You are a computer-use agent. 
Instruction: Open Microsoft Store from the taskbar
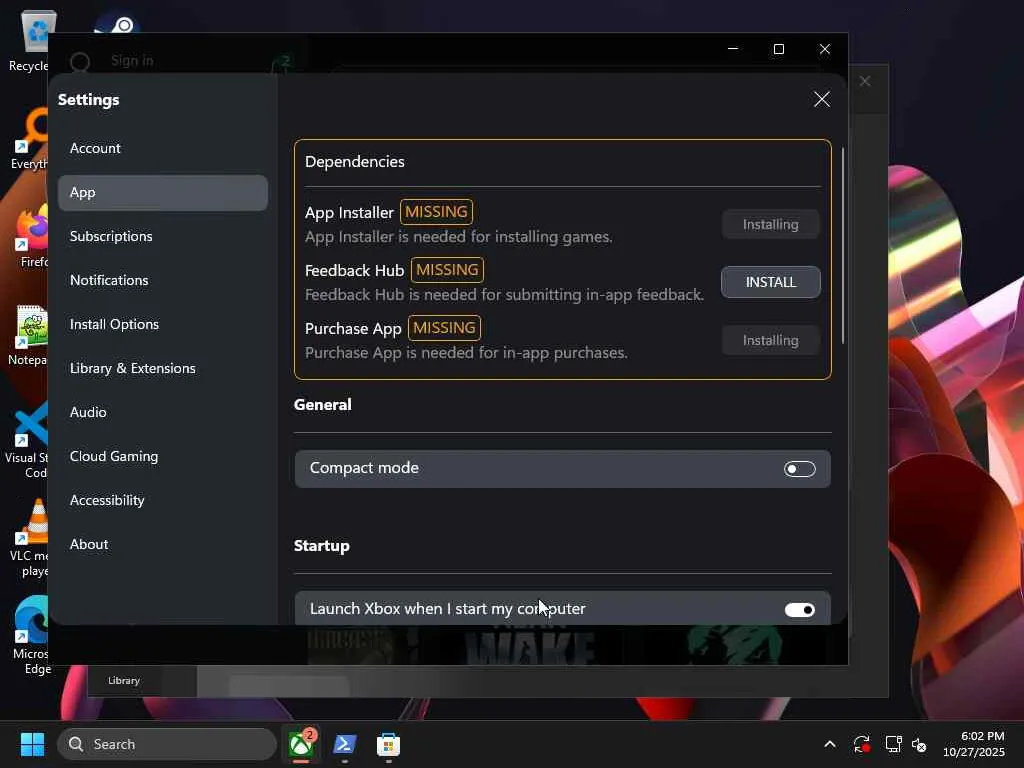pyautogui.click(x=389, y=744)
